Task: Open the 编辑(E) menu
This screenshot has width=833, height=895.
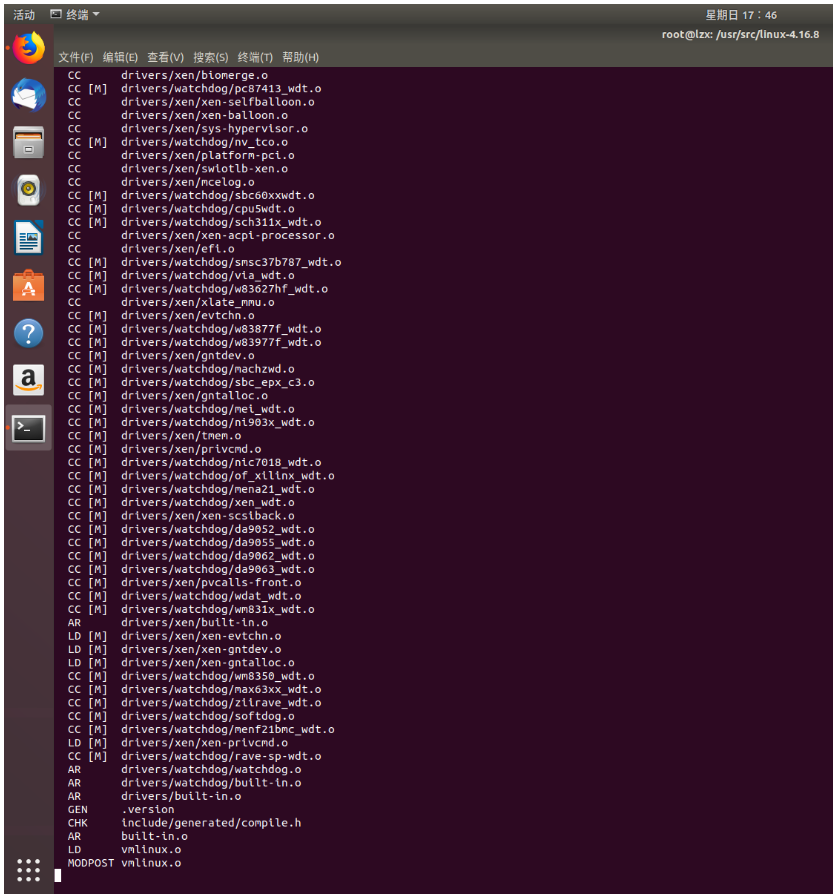Action: point(120,57)
